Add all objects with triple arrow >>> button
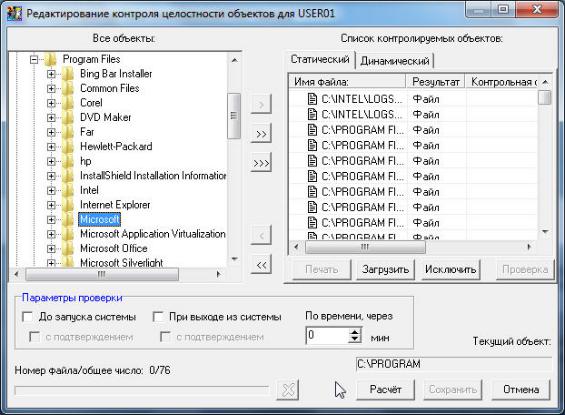Screen dimensions: 565x415 [x=261, y=163]
